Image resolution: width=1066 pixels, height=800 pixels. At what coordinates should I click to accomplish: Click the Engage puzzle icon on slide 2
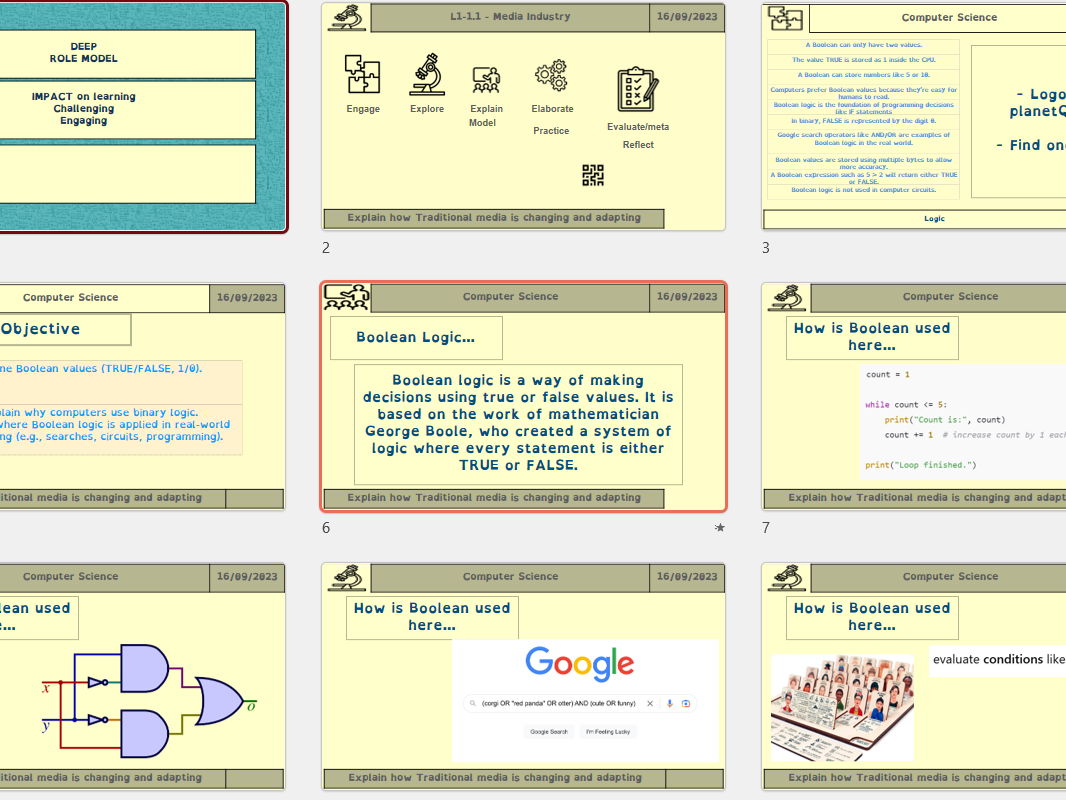pos(362,75)
